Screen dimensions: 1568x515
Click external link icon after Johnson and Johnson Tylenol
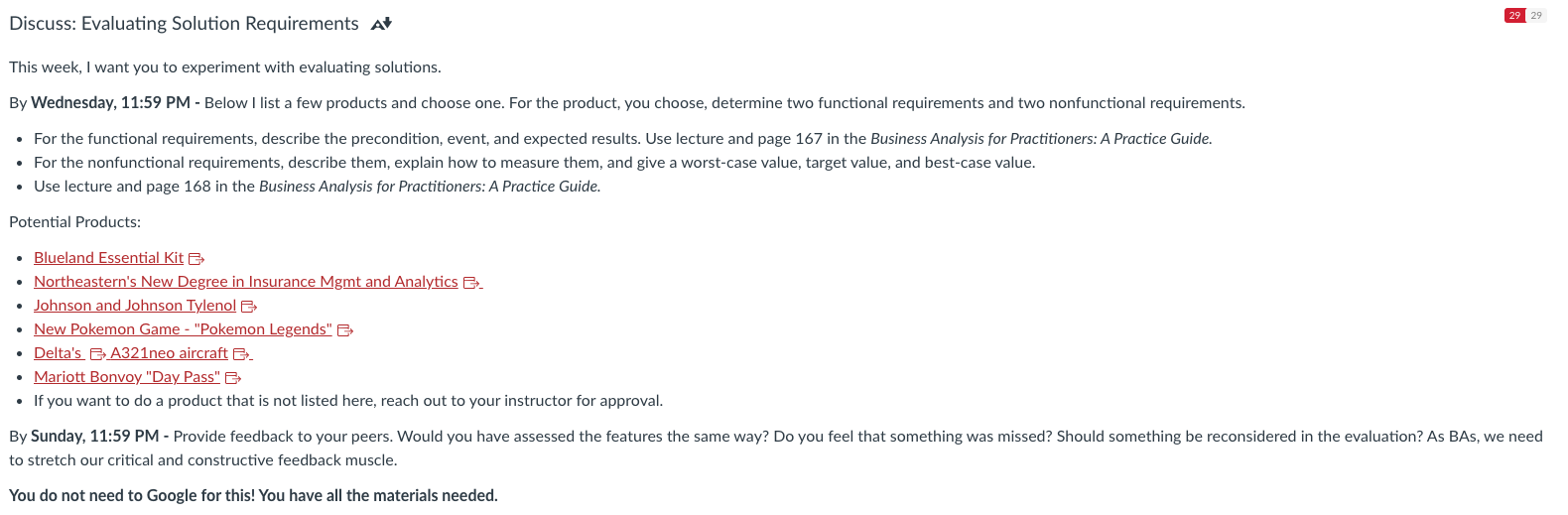click(249, 307)
